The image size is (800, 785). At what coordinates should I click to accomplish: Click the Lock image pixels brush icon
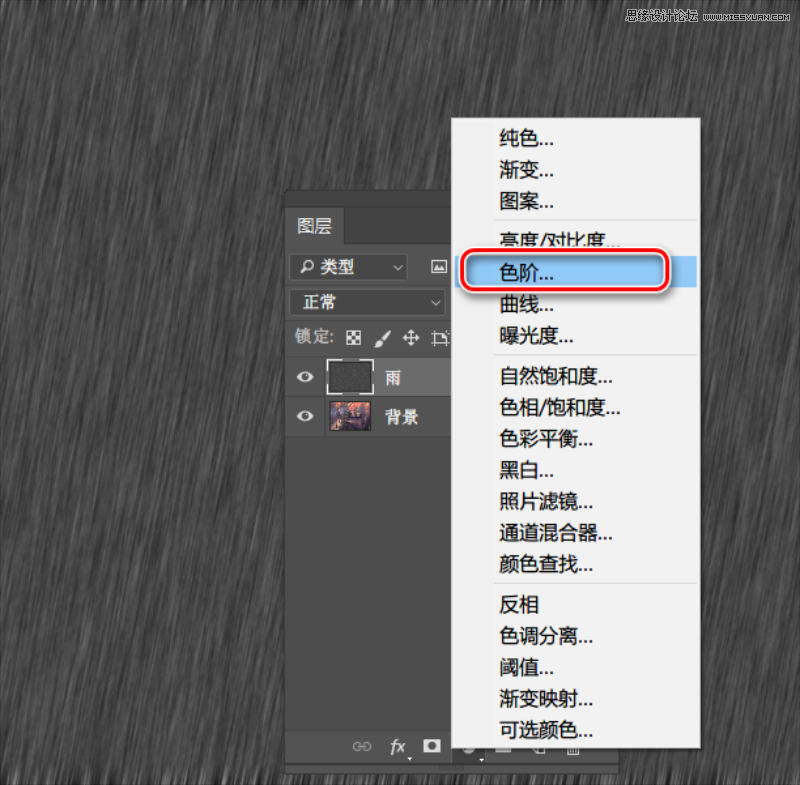pos(381,338)
